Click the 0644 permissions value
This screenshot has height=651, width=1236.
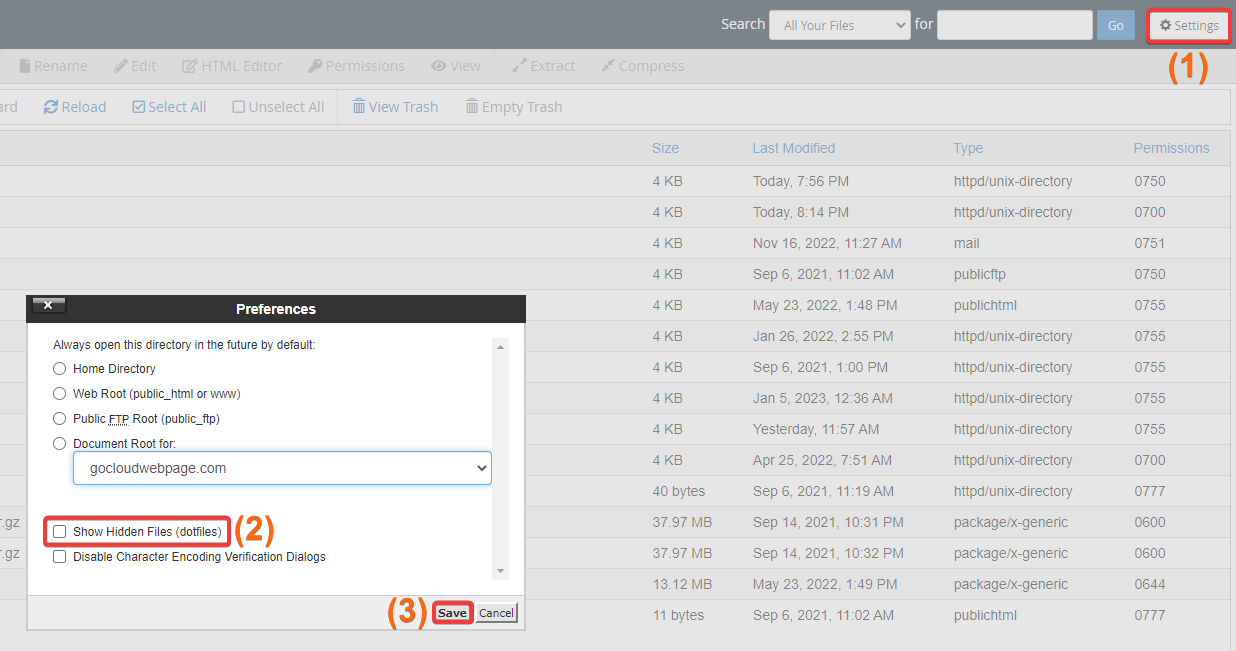1150,584
